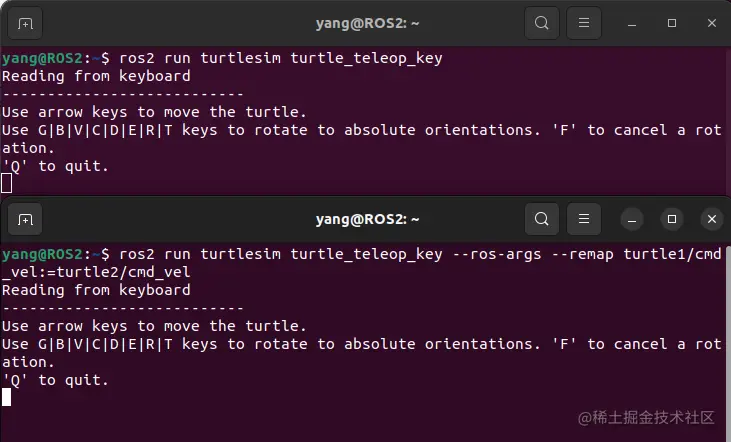Click the top 'ros2 run turtlesim turtle_teleop_key' command
The width and height of the screenshot is (731, 442).
point(280,58)
